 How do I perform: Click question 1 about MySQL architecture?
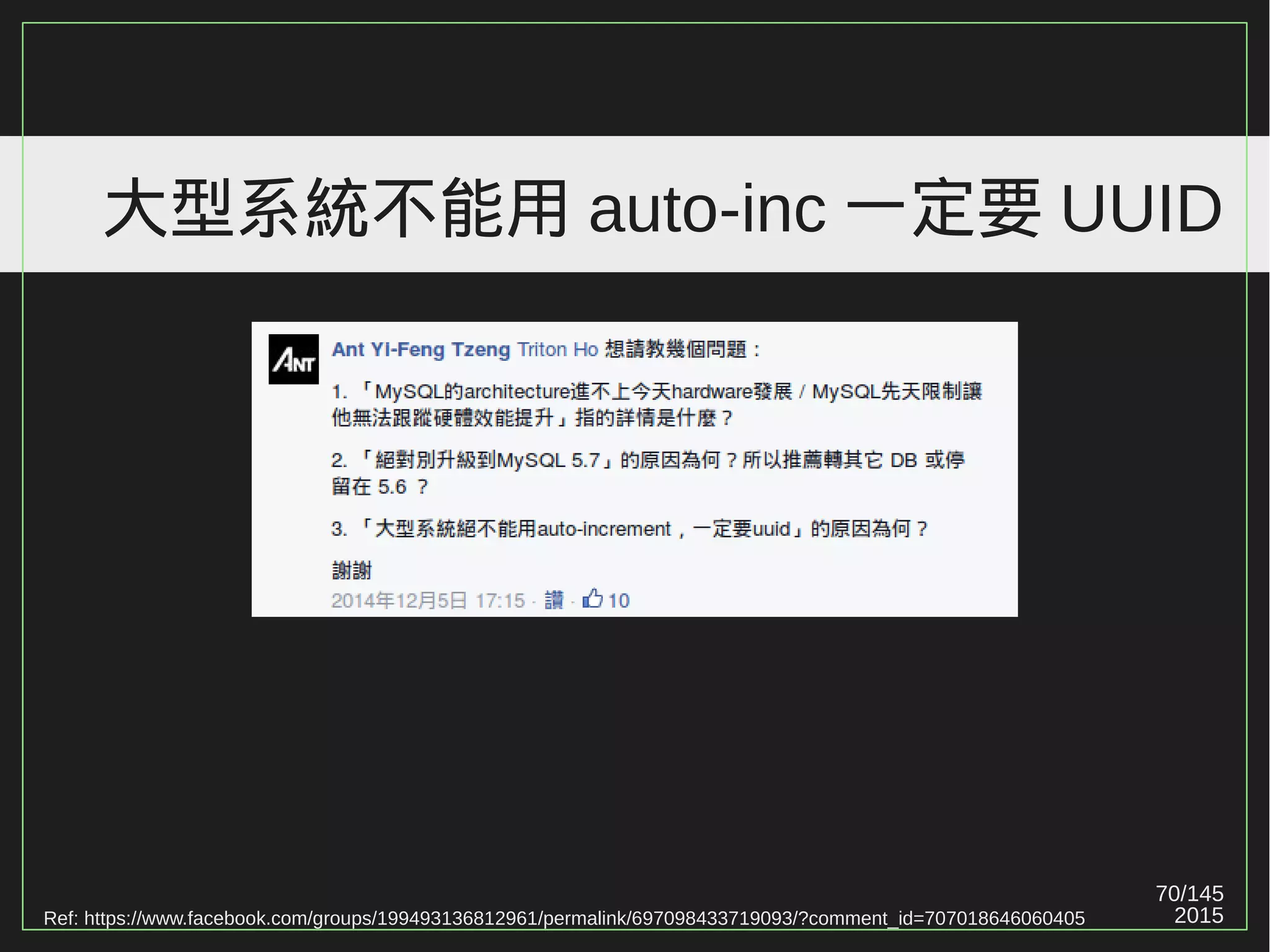coord(657,404)
